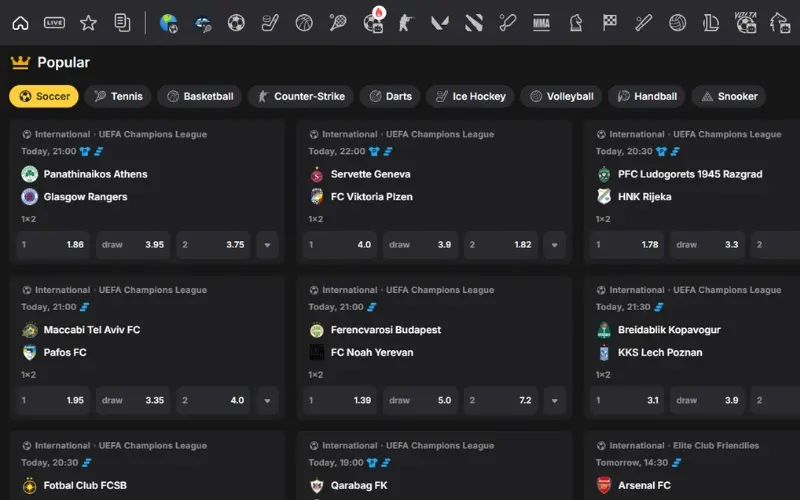Switch to the Snooker tab
The height and width of the screenshot is (500, 800).
tap(729, 96)
